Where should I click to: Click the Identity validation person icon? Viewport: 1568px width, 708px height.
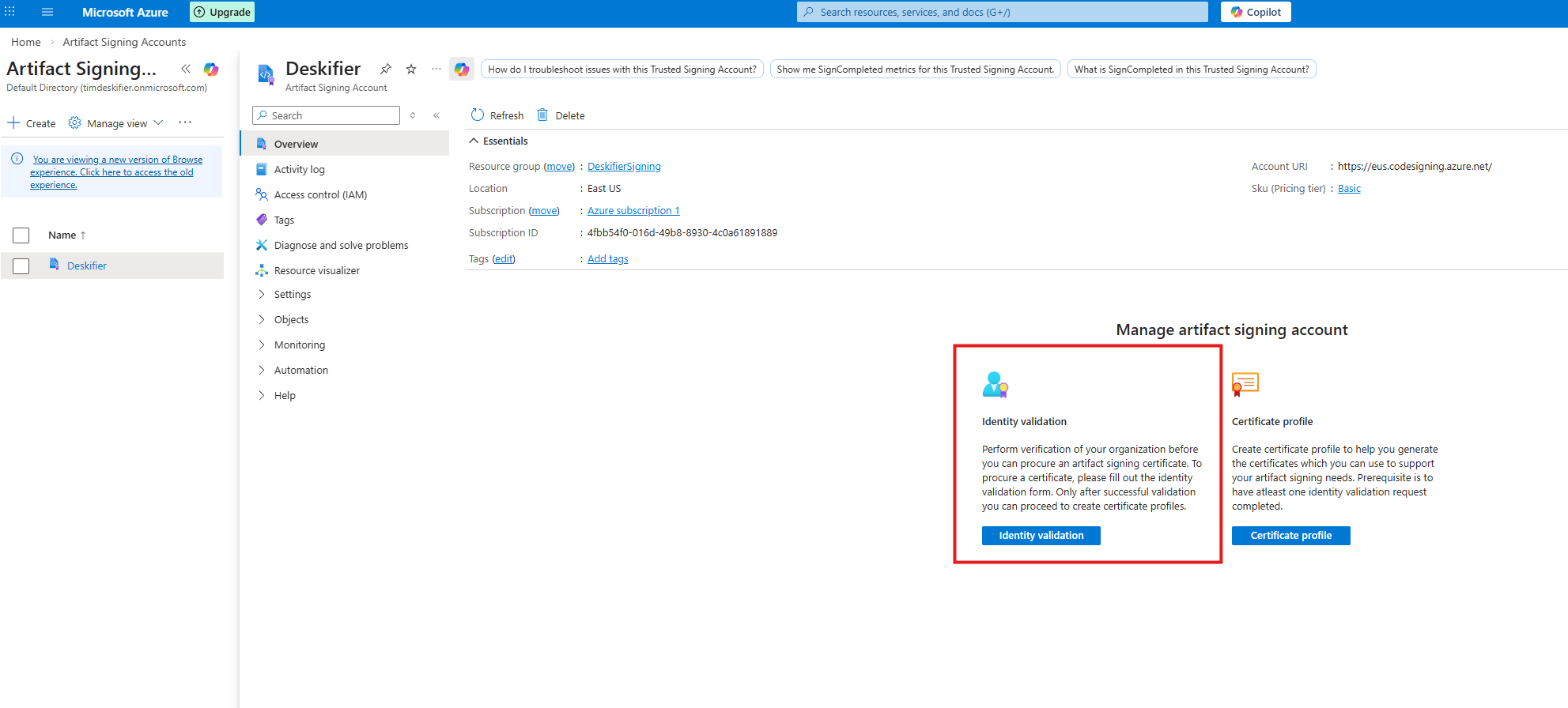click(996, 385)
